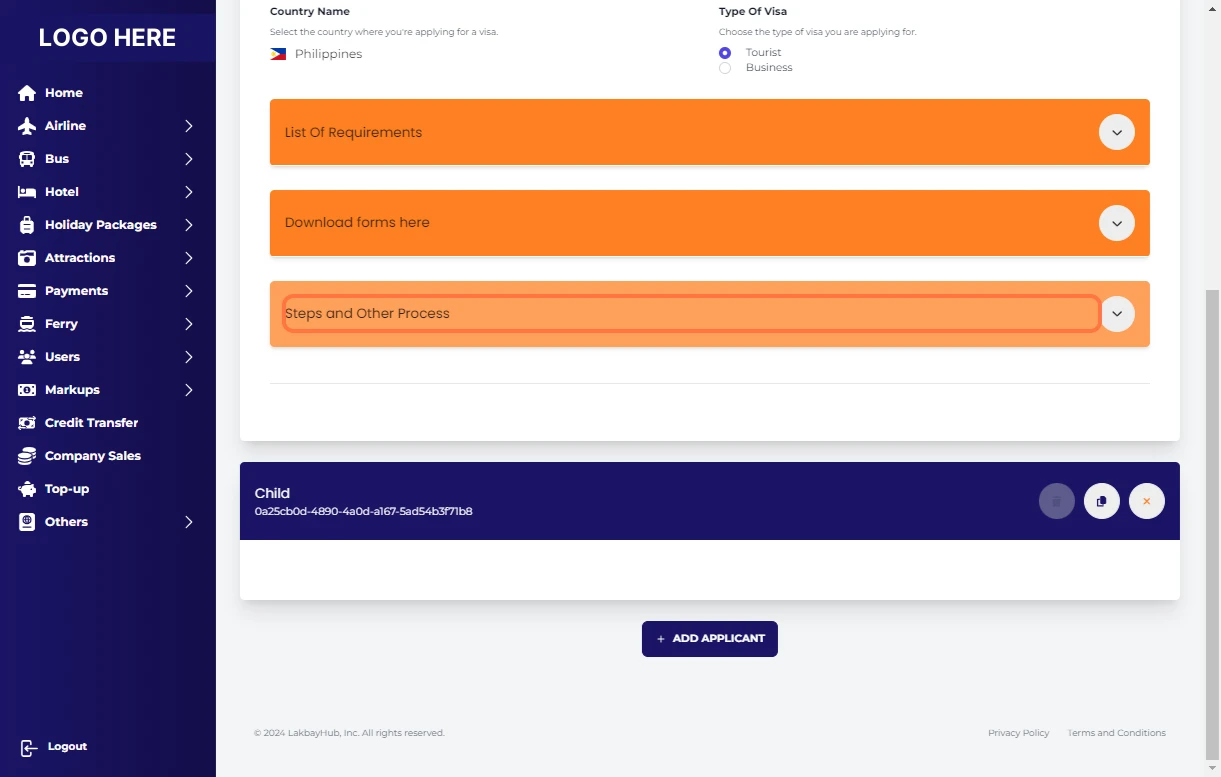
Task: Click the orange X icon on Child applicant
Action: click(1146, 501)
